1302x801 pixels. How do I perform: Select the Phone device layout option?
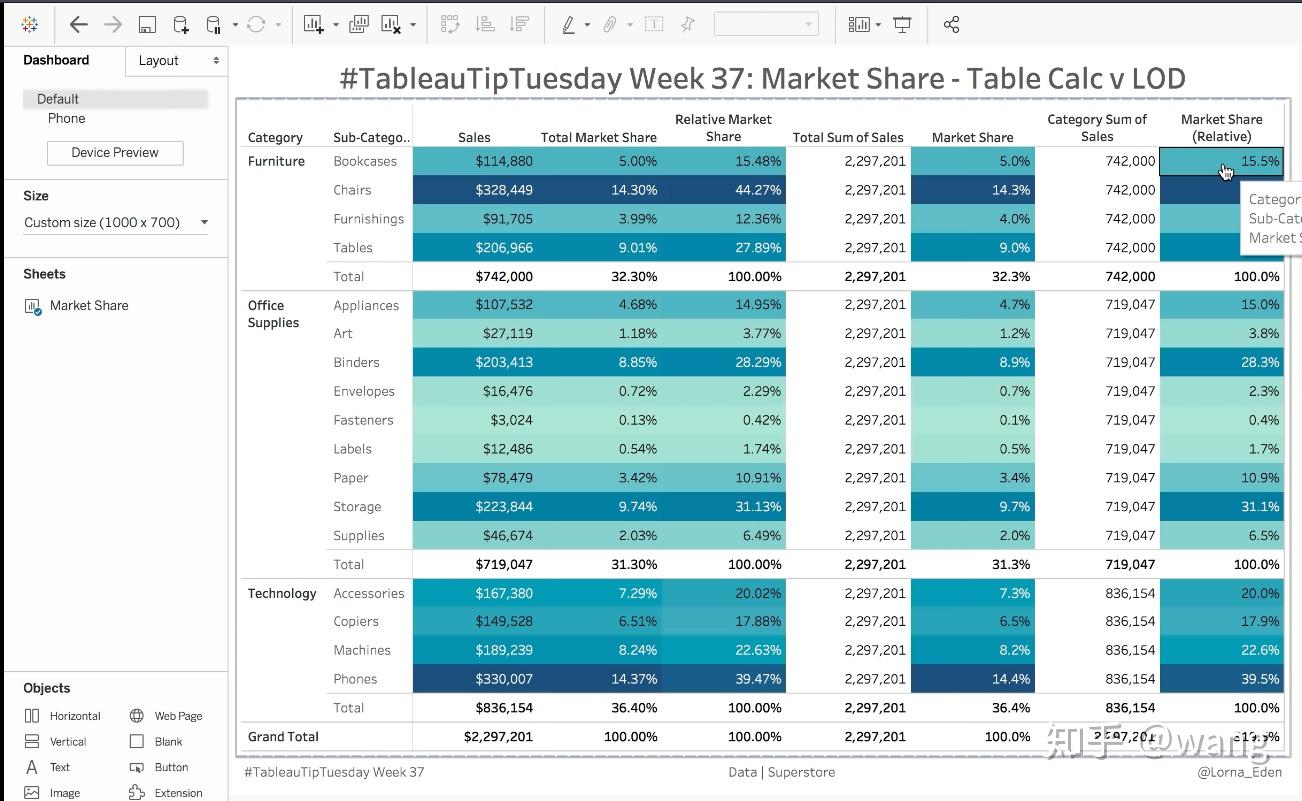tap(66, 118)
